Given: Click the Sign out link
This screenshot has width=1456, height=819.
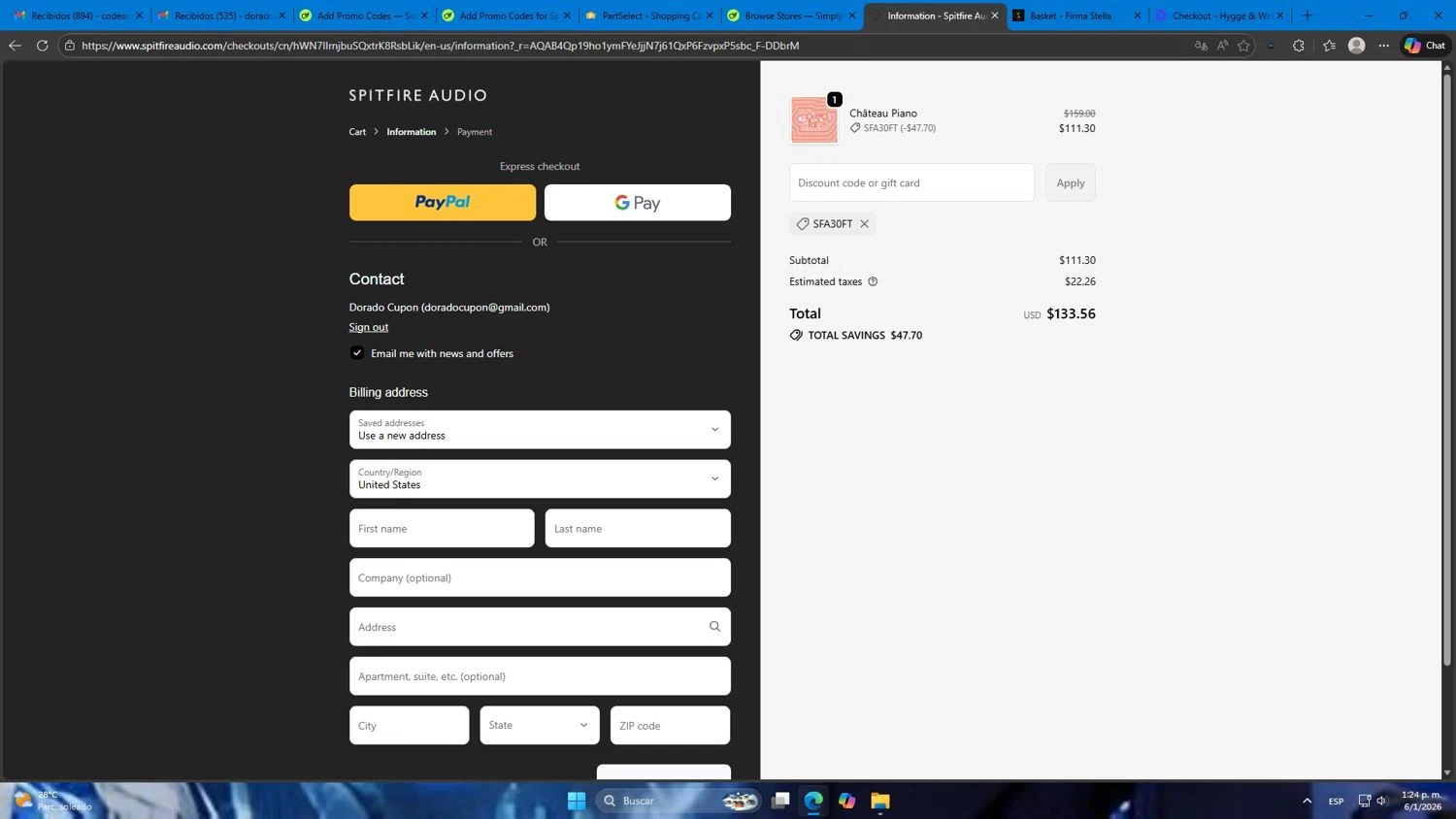Looking at the screenshot, I should (x=369, y=327).
